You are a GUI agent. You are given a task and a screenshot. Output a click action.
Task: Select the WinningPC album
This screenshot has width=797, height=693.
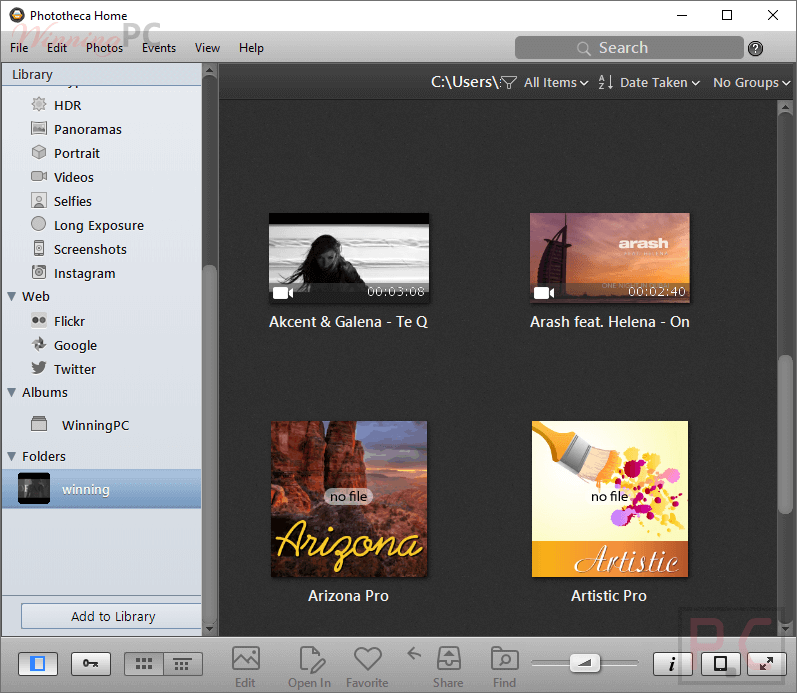(95, 425)
